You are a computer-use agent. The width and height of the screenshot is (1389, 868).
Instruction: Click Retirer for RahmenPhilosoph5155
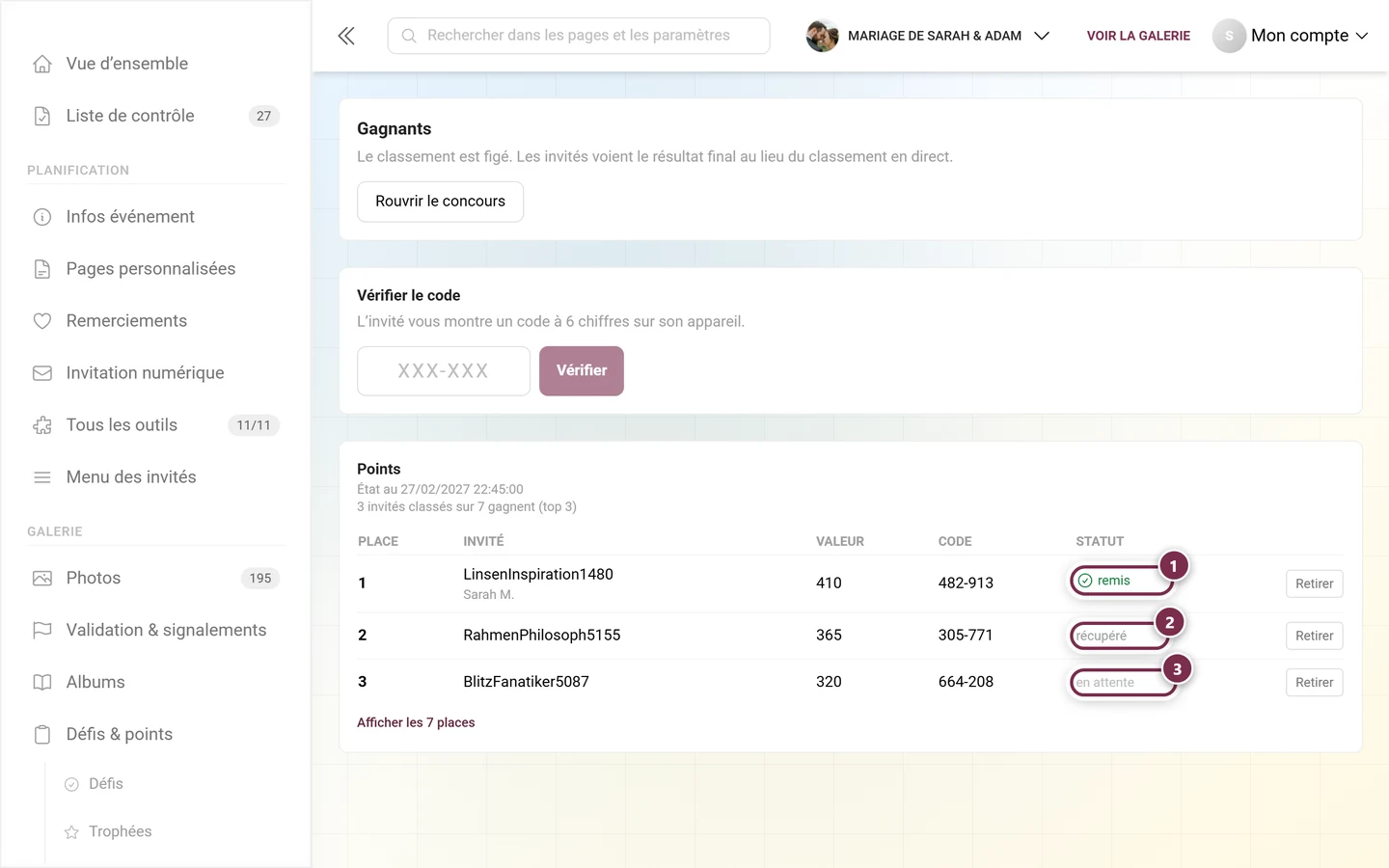[x=1314, y=636]
